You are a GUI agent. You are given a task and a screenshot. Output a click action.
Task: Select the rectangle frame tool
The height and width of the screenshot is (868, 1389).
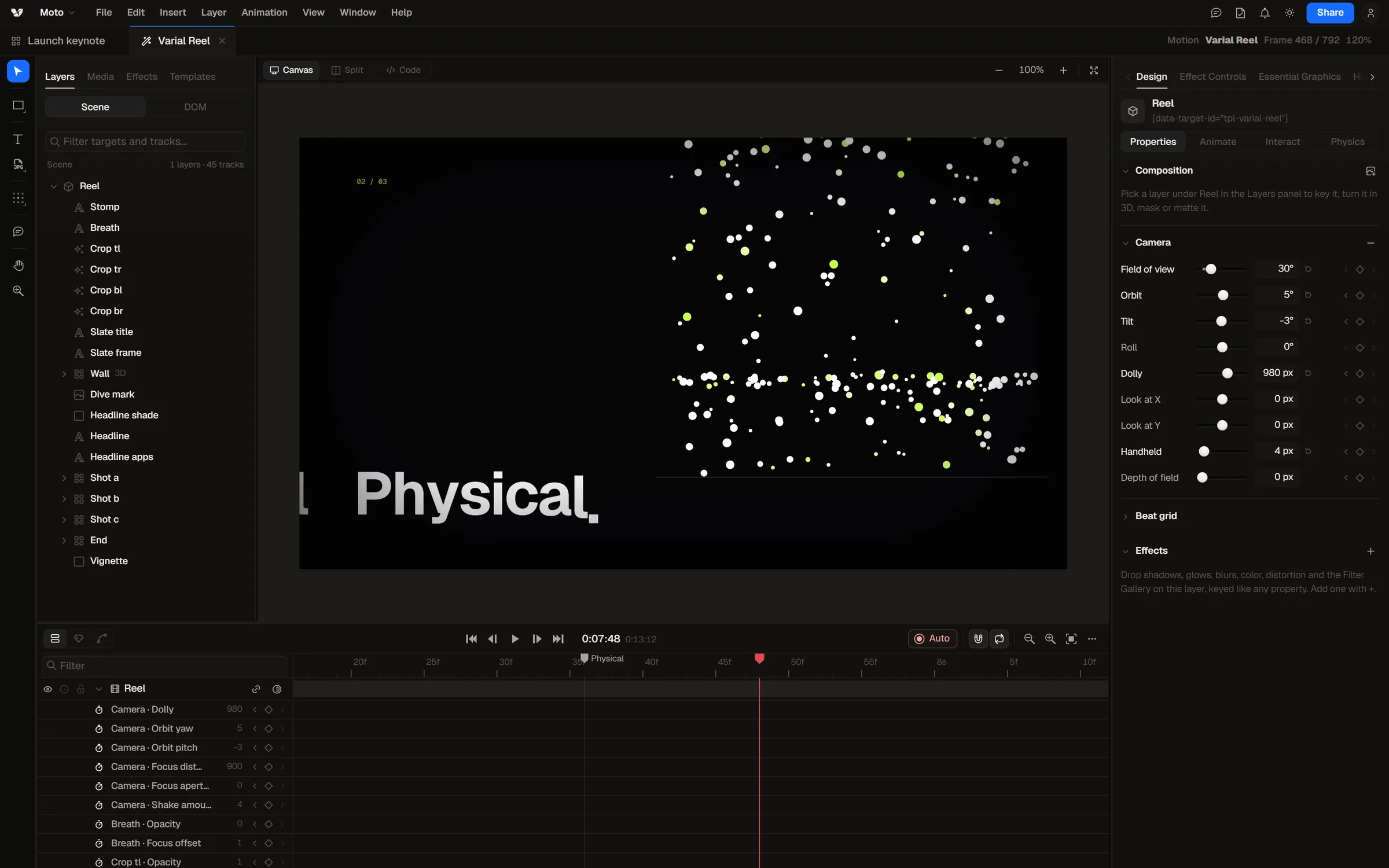[x=19, y=105]
